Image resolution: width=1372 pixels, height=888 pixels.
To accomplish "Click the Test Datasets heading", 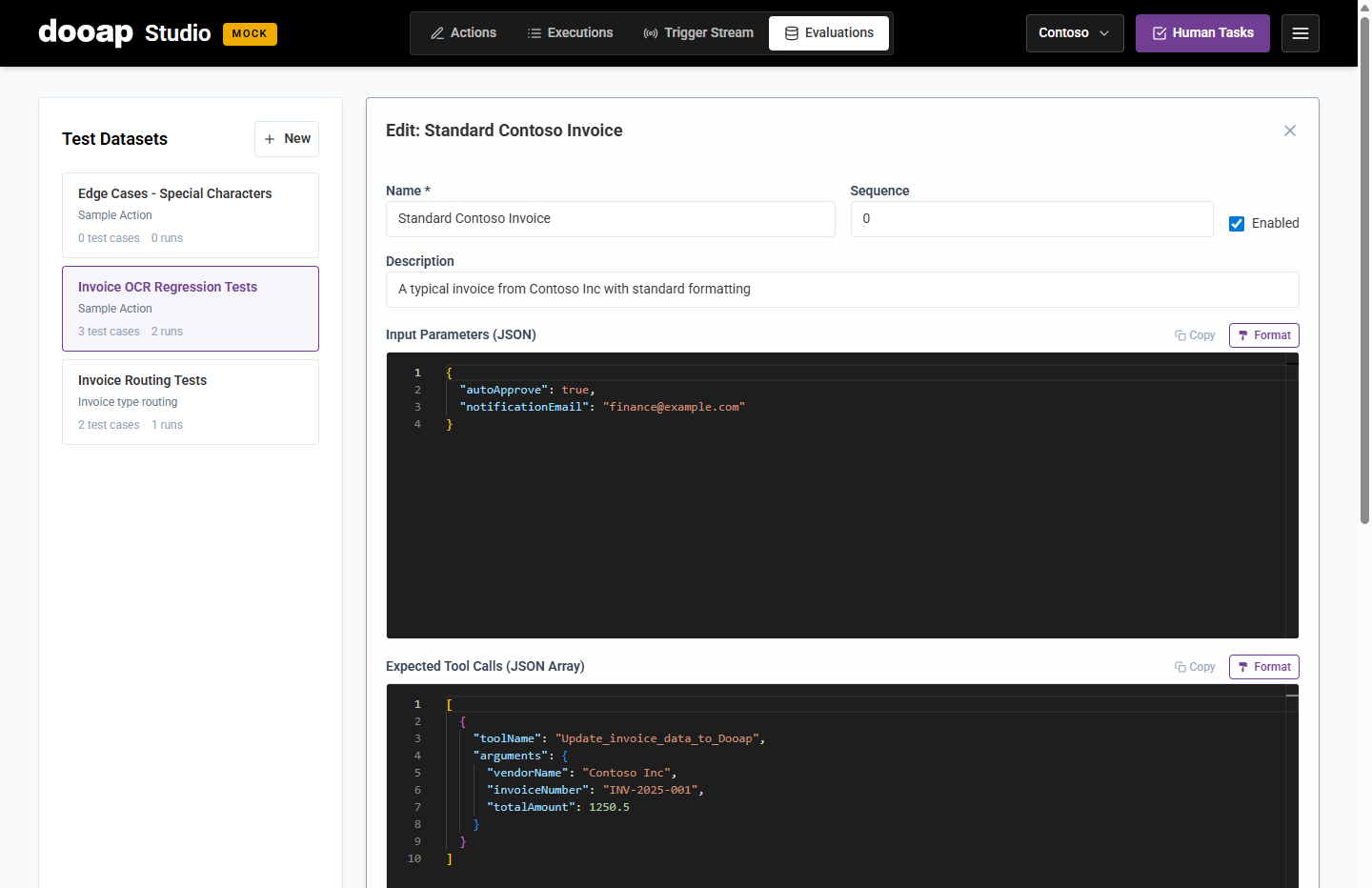I will (115, 139).
